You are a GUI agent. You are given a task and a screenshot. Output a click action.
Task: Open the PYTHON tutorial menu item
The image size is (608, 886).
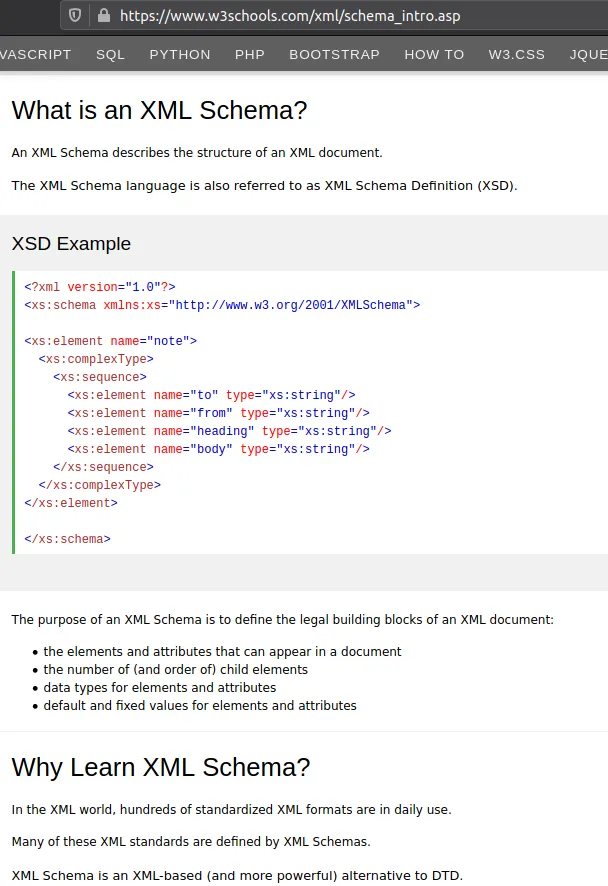180,54
